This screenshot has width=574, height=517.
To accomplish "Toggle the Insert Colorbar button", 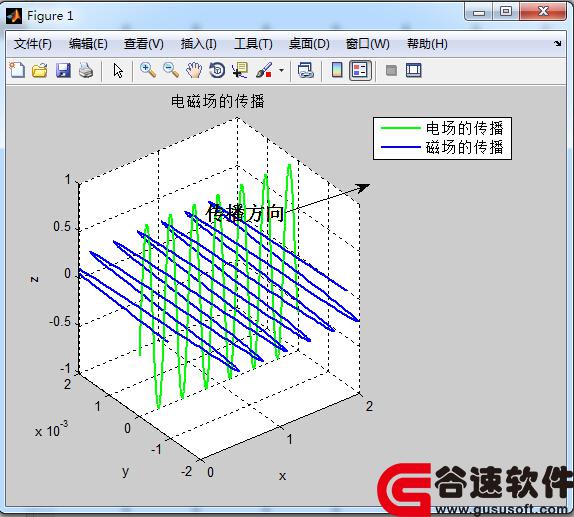I will (x=337, y=70).
